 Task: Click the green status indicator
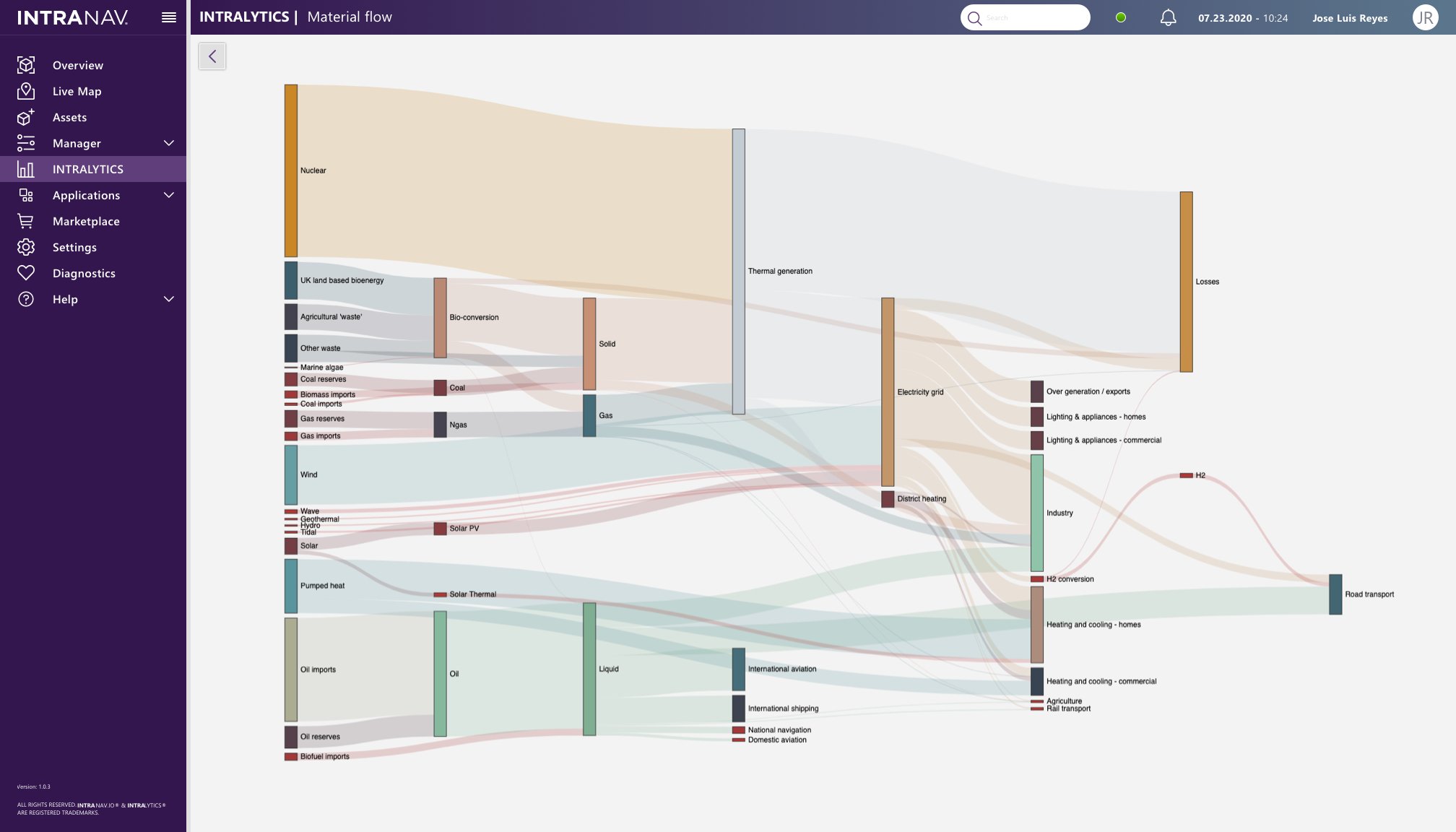point(1121,17)
